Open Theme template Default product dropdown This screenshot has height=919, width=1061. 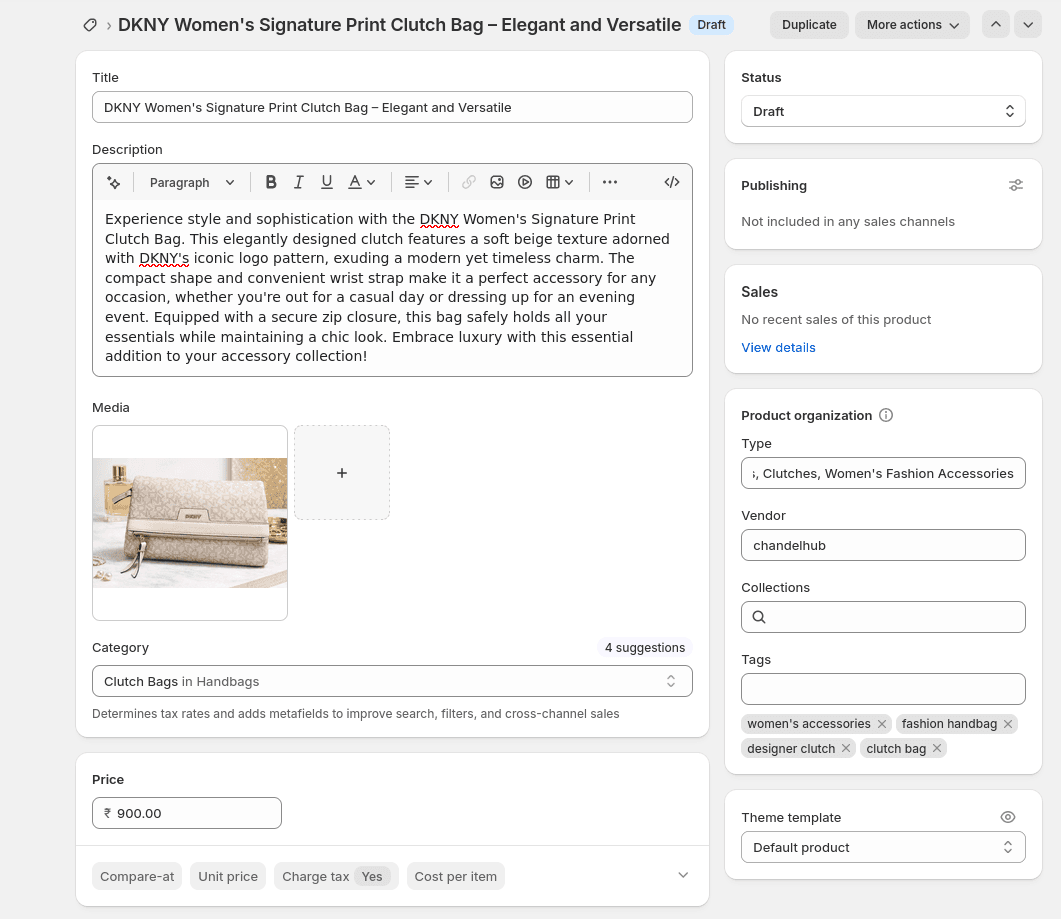(x=883, y=847)
